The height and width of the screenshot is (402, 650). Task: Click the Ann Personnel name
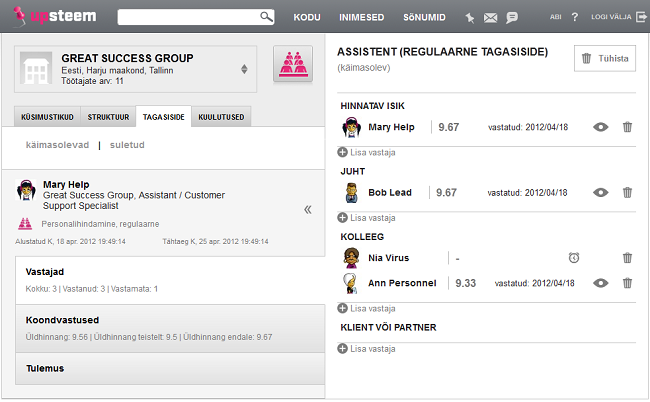(x=402, y=283)
